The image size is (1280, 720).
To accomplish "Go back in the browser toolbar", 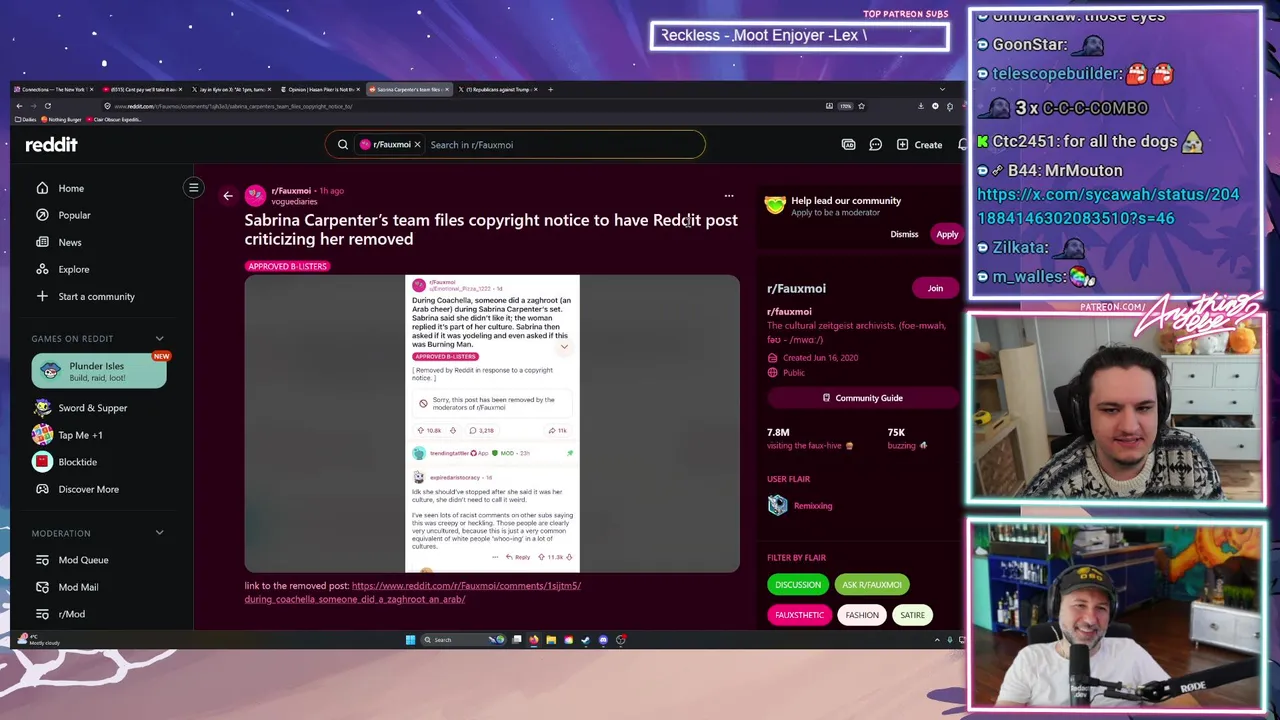I will pos(18,106).
